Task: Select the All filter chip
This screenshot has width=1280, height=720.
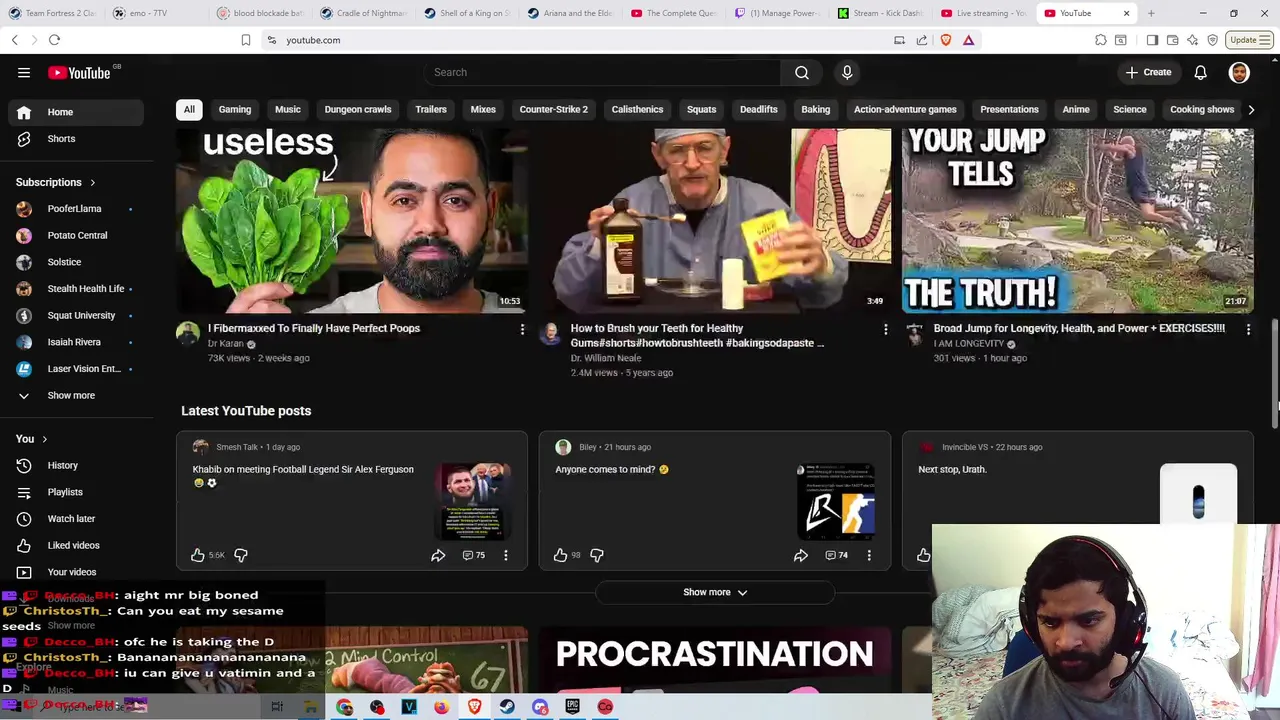Action: click(189, 109)
